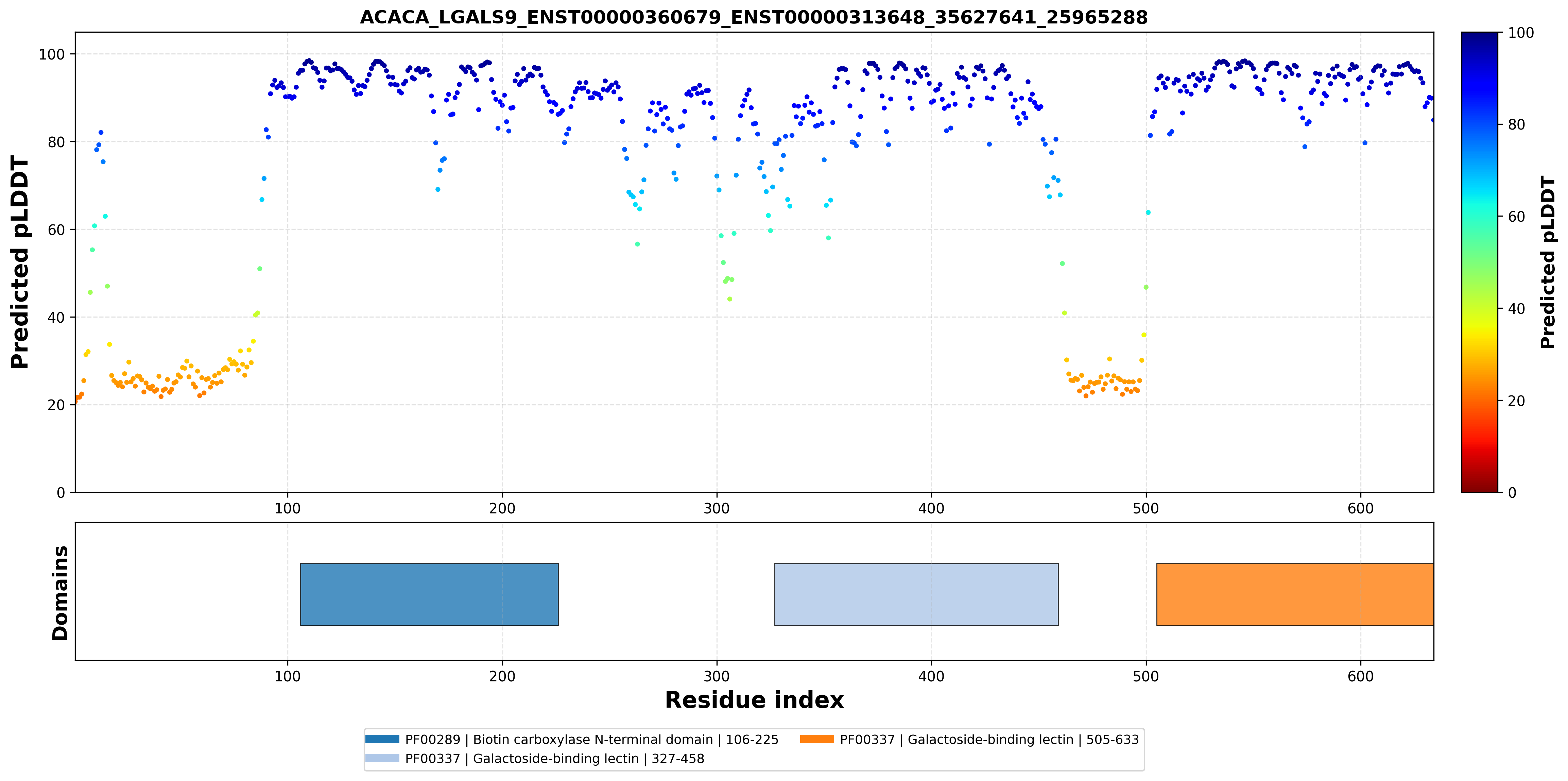This screenshot has width=1568, height=781.
Task: Click the Residue index axis label
Action: [754, 700]
